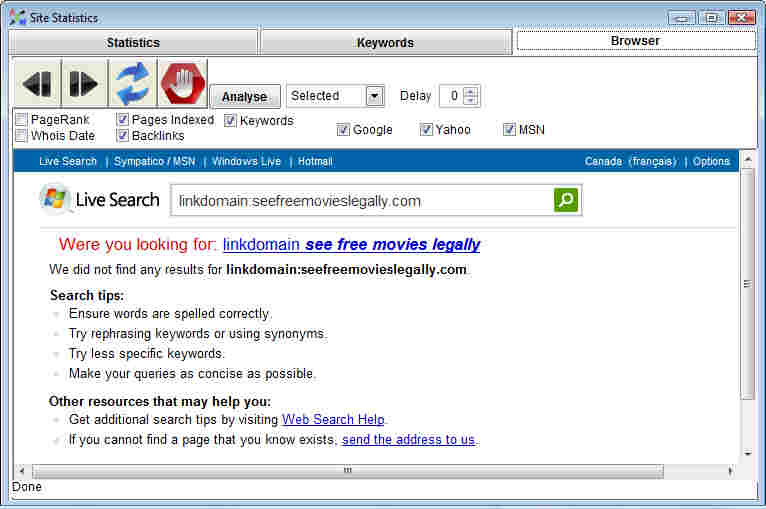Screen dimensions: 766x509
Task: Click the browser Back arrow button
Action: pos(38,83)
